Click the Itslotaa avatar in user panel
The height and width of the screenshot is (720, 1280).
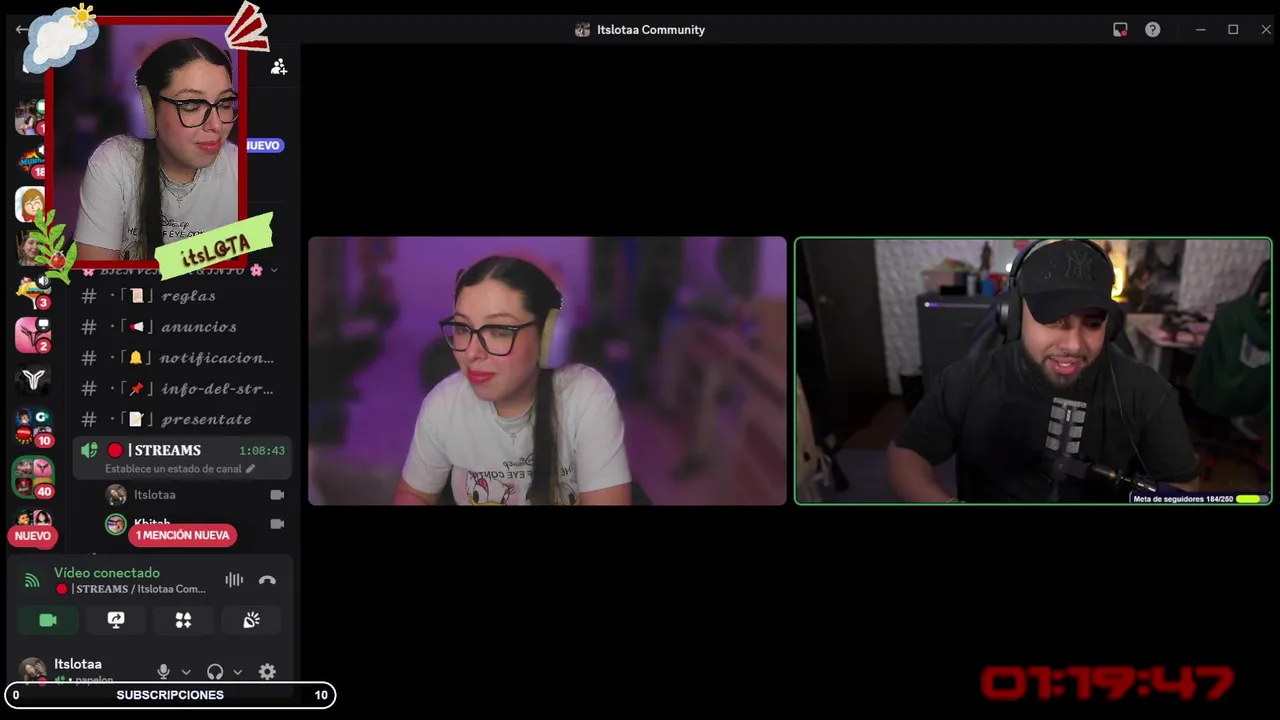coord(33,670)
